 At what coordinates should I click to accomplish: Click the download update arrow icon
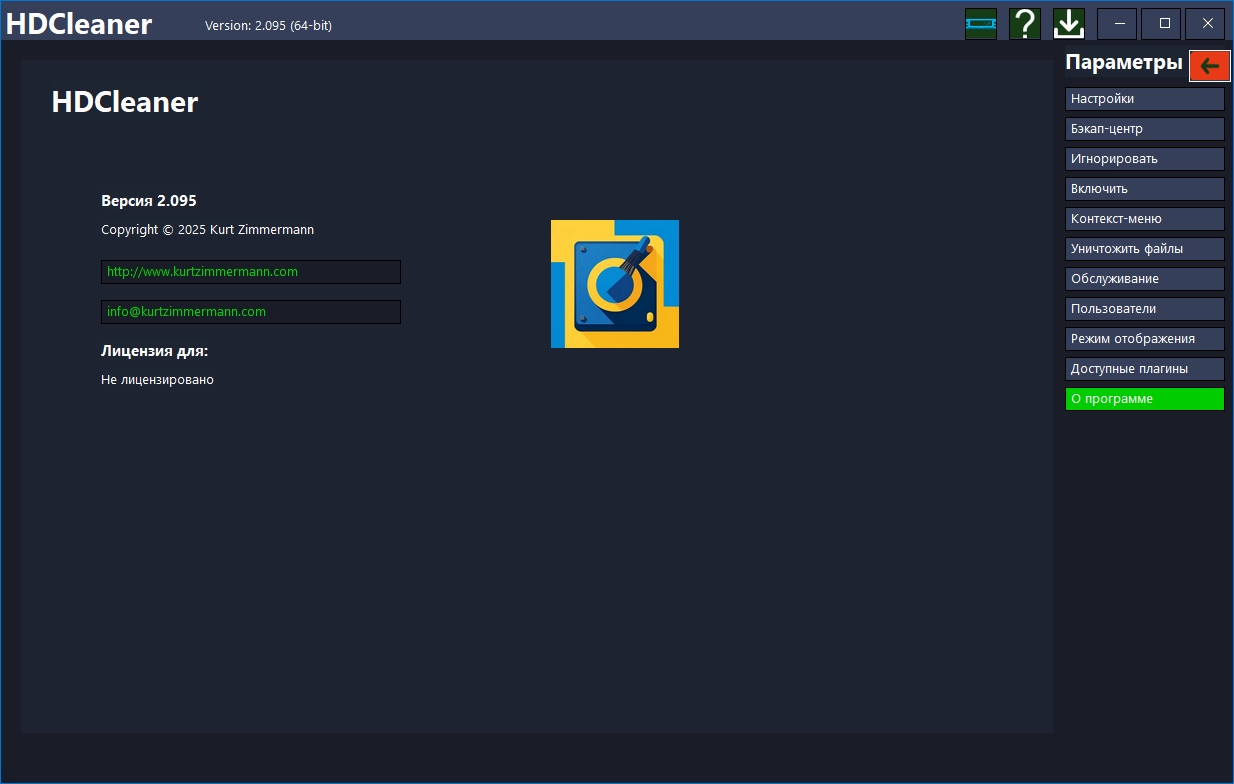(1069, 23)
